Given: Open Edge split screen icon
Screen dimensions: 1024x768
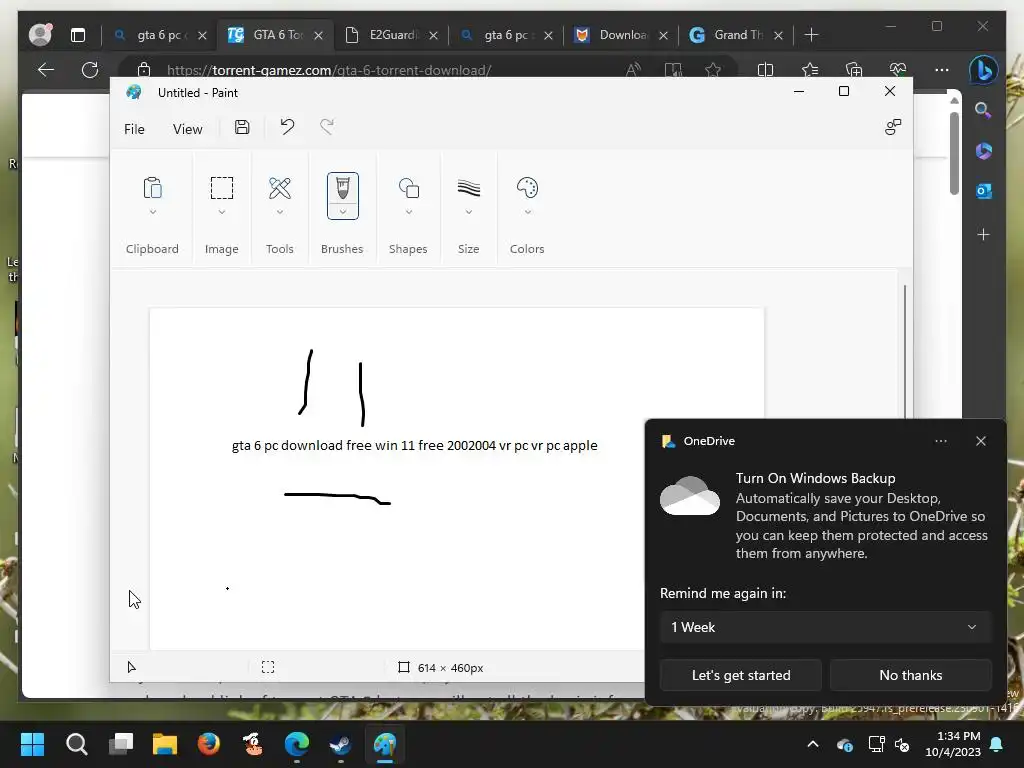Looking at the screenshot, I should pyautogui.click(x=765, y=70).
